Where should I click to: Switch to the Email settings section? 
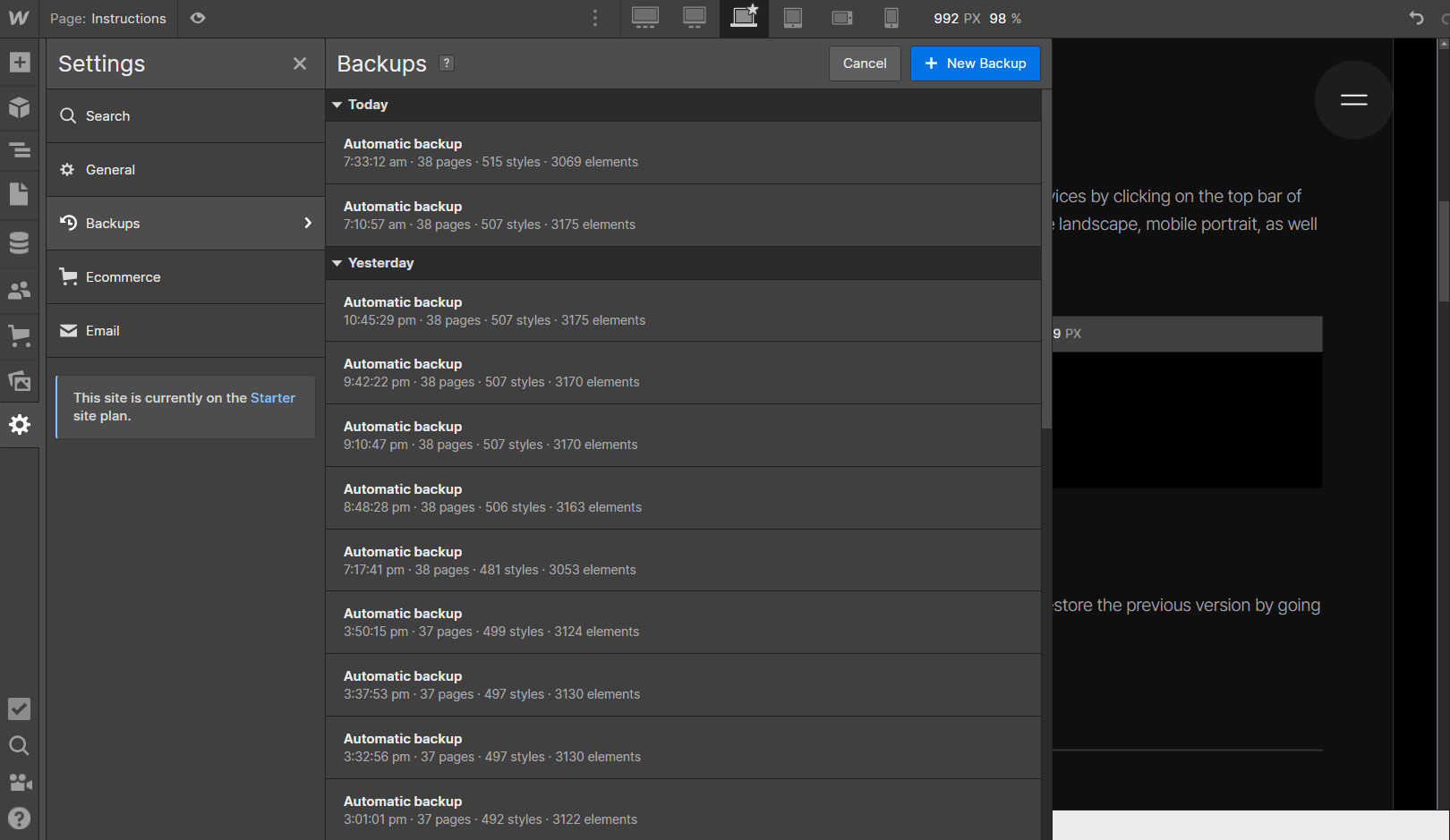pos(102,330)
